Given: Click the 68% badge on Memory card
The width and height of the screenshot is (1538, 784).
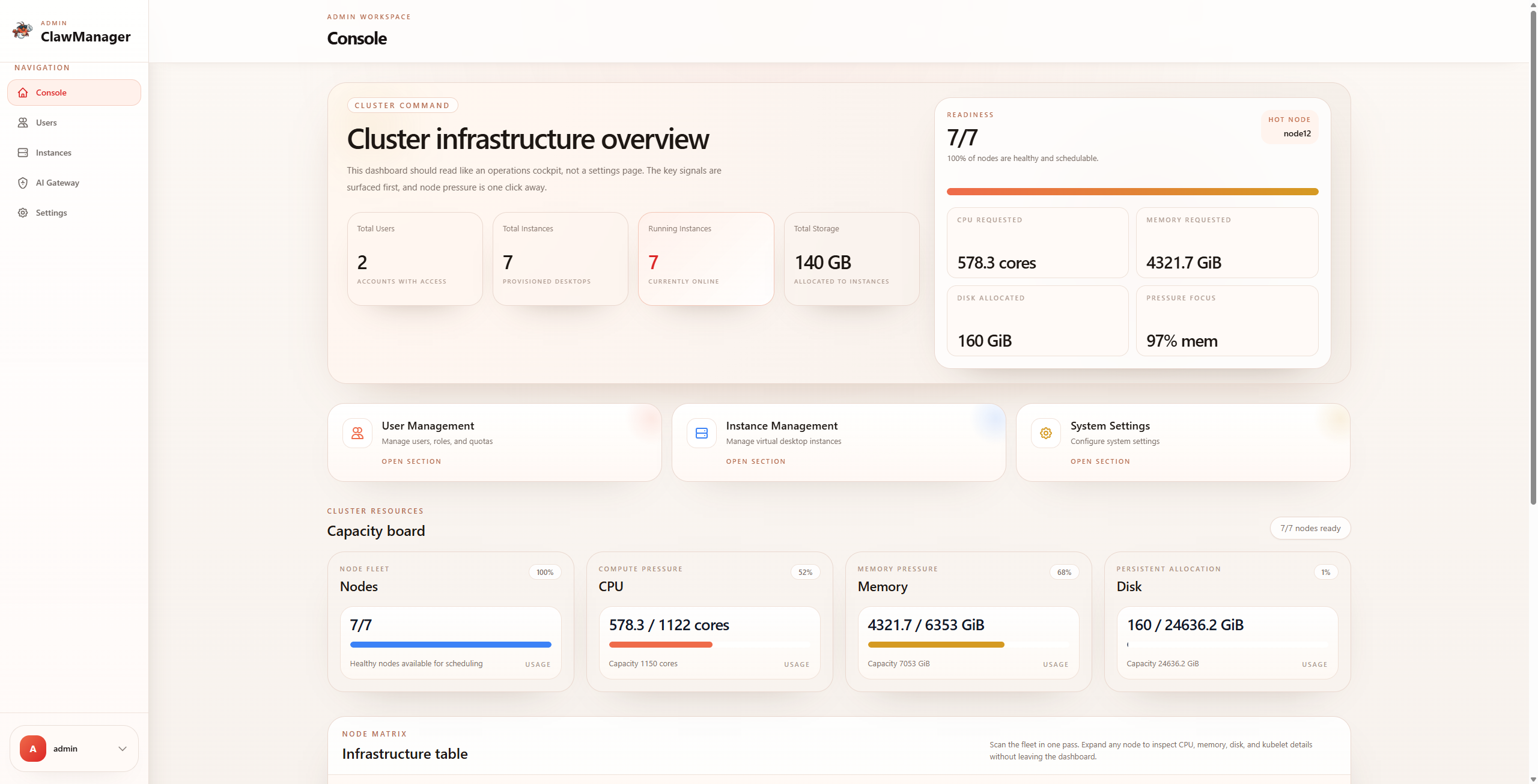Looking at the screenshot, I should pos(1064,572).
